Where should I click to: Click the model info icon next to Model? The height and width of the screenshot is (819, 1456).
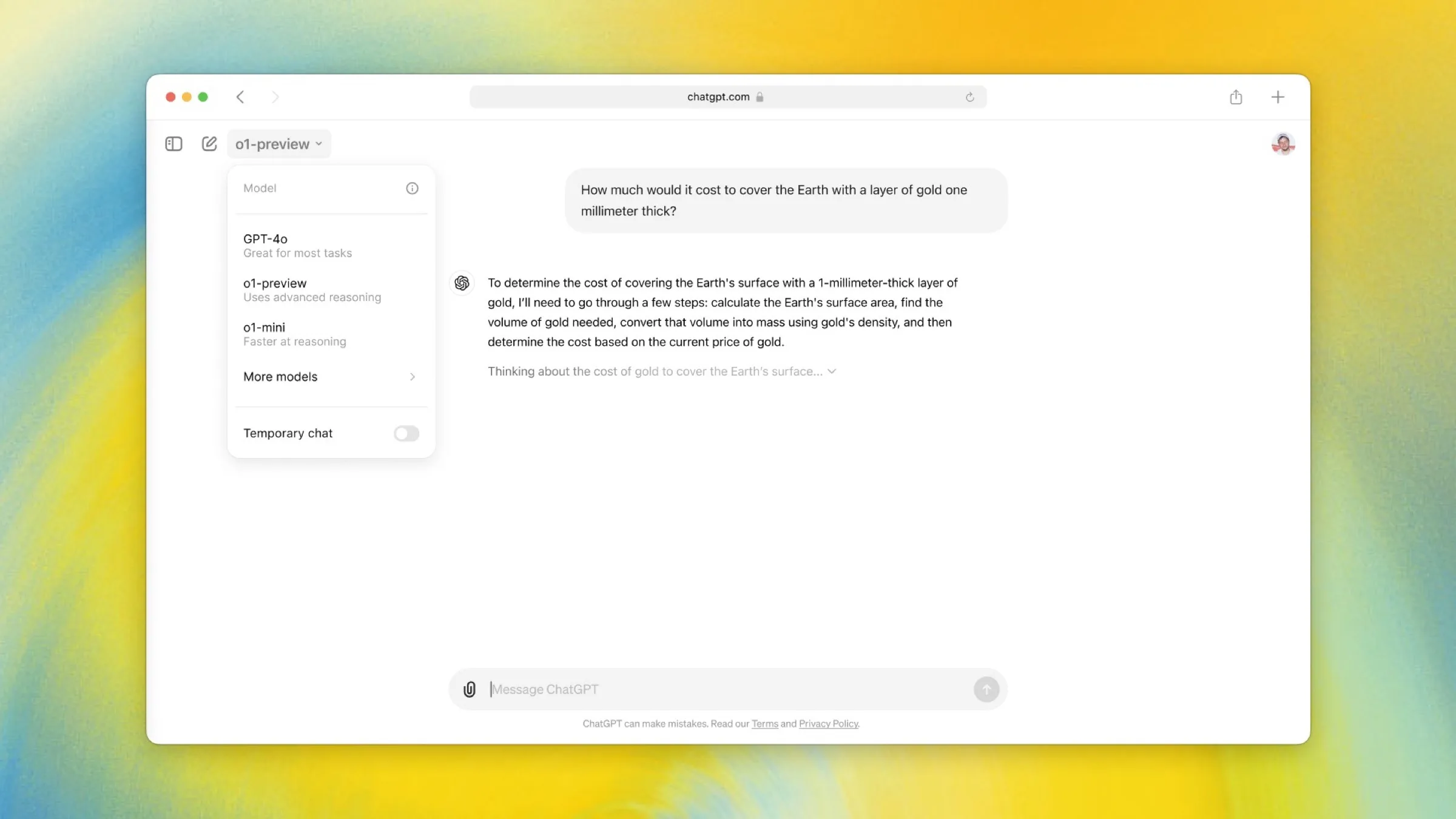(412, 188)
